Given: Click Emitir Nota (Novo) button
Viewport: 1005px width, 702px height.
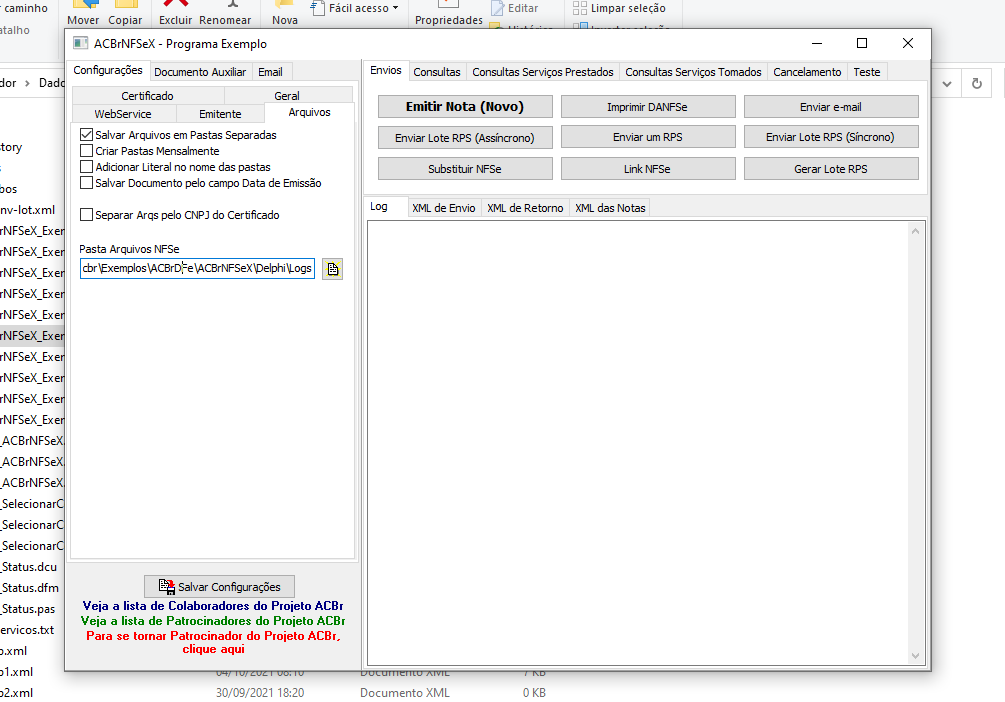Looking at the screenshot, I should 465,106.
